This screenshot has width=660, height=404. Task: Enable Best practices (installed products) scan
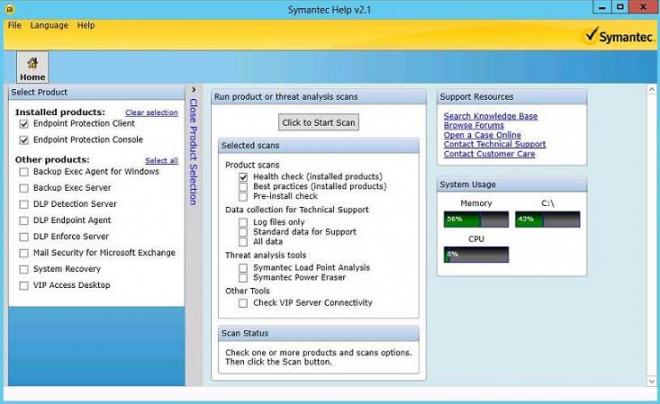click(x=243, y=186)
